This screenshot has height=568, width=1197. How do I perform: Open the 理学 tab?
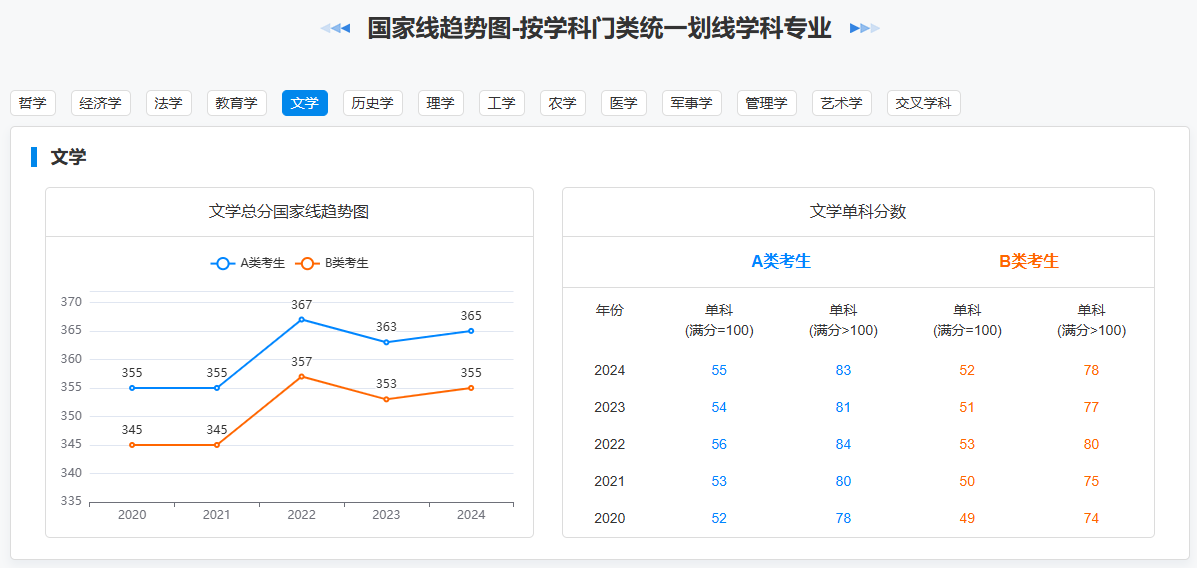click(x=441, y=103)
